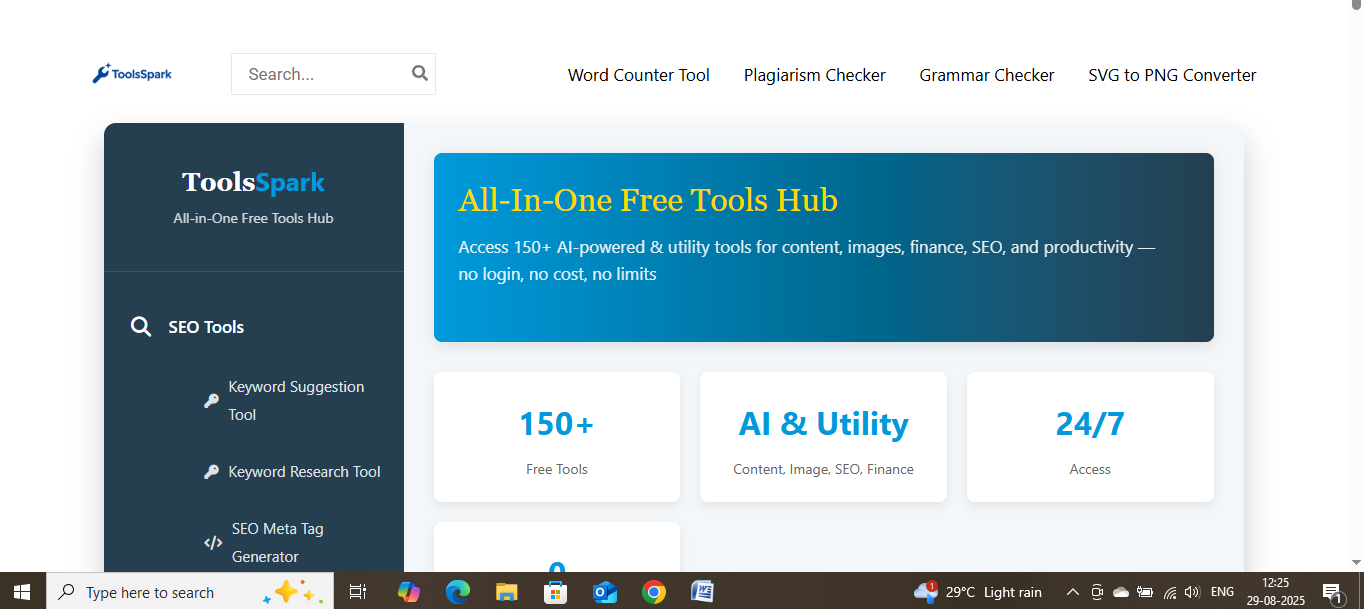Image resolution: width=1364 pixels, height=609 pixels.
Task: Open the Grammar Checker page
Action: 986,75
